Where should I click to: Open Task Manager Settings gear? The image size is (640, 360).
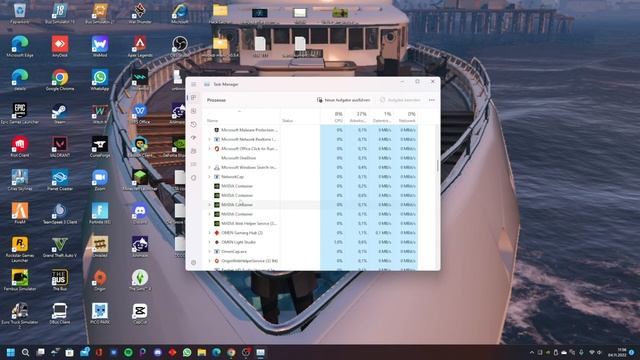pos(193,262)
